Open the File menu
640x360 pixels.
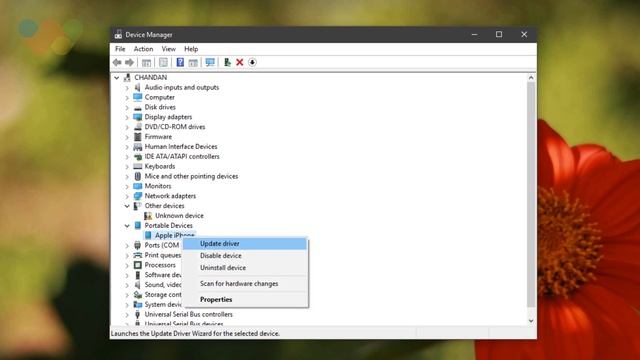click(x=120, y=49)
